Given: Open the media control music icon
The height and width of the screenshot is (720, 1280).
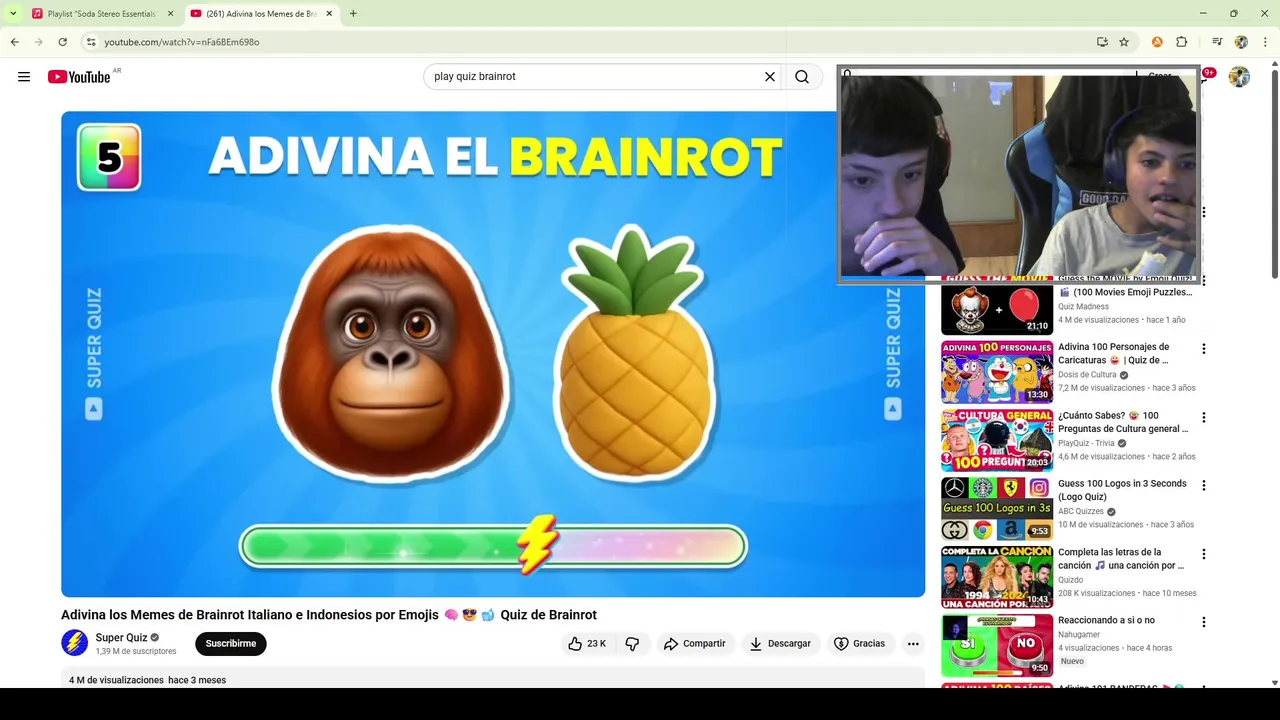Looking at the screenshot, I should pos(1217,42).
